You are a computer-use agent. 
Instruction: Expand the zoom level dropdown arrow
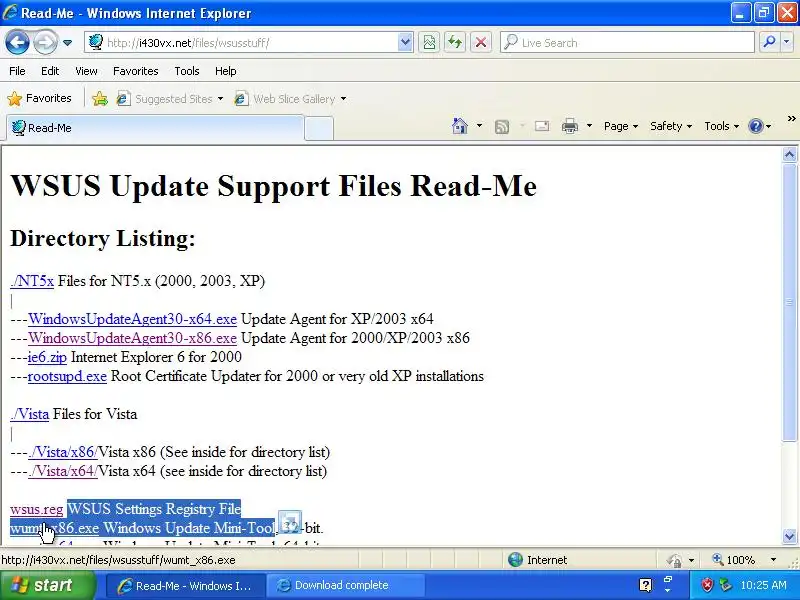pyautogui.click(x=773, y=560)
